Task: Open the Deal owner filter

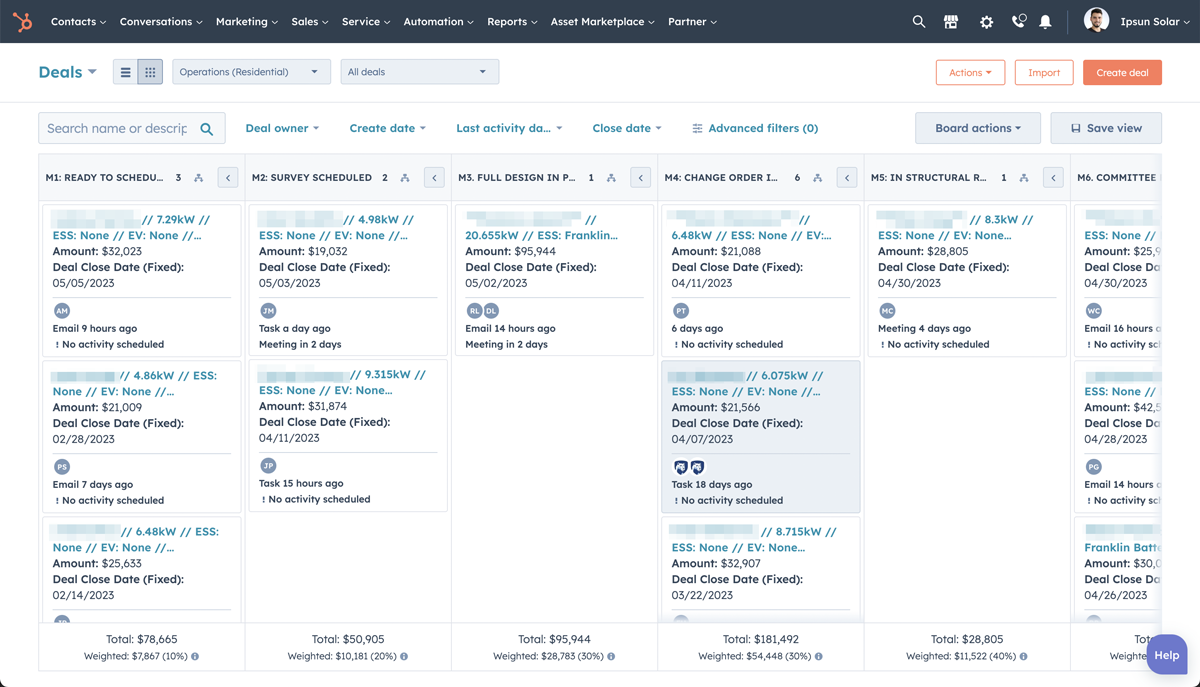Action: pos(282,128)
